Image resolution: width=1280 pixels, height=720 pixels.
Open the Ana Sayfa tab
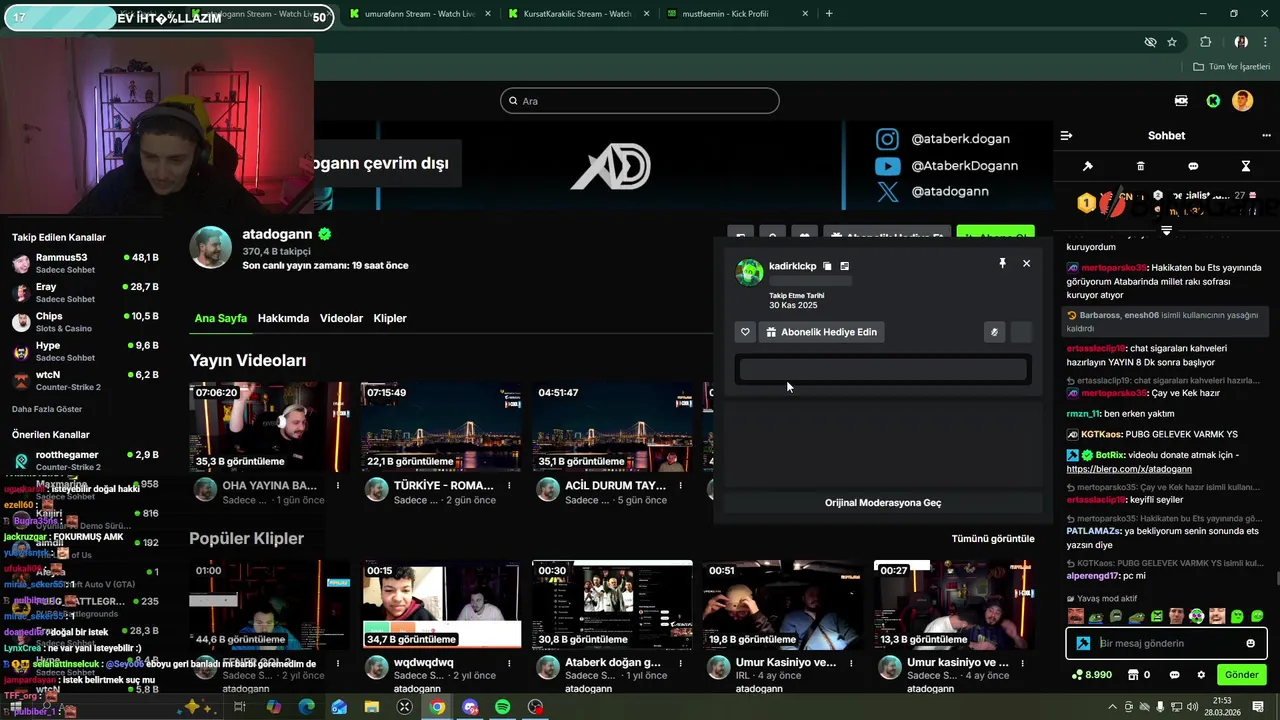220,318
